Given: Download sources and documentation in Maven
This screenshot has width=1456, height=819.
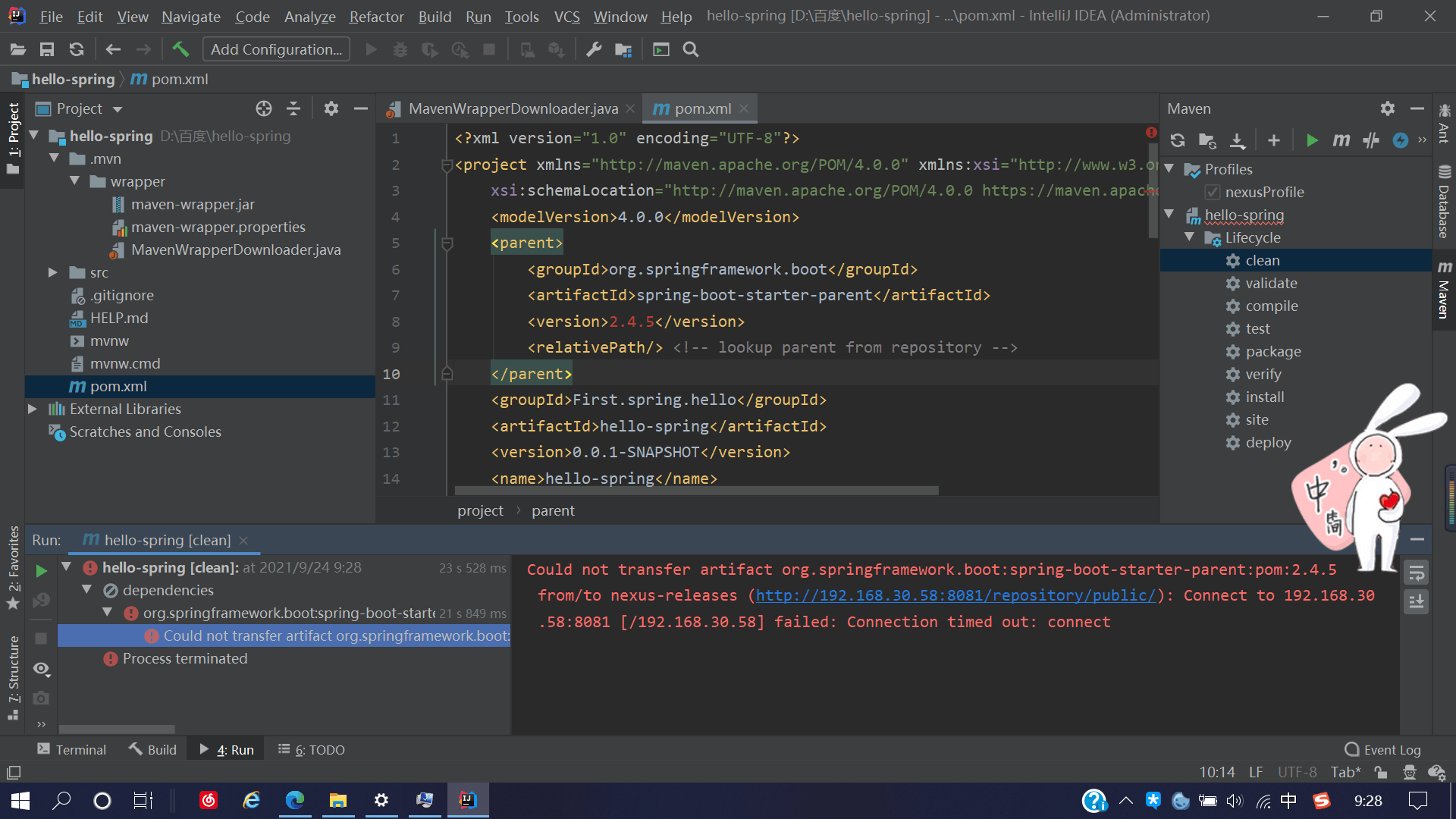Looking at the screenshot, I should point(1237,140).
